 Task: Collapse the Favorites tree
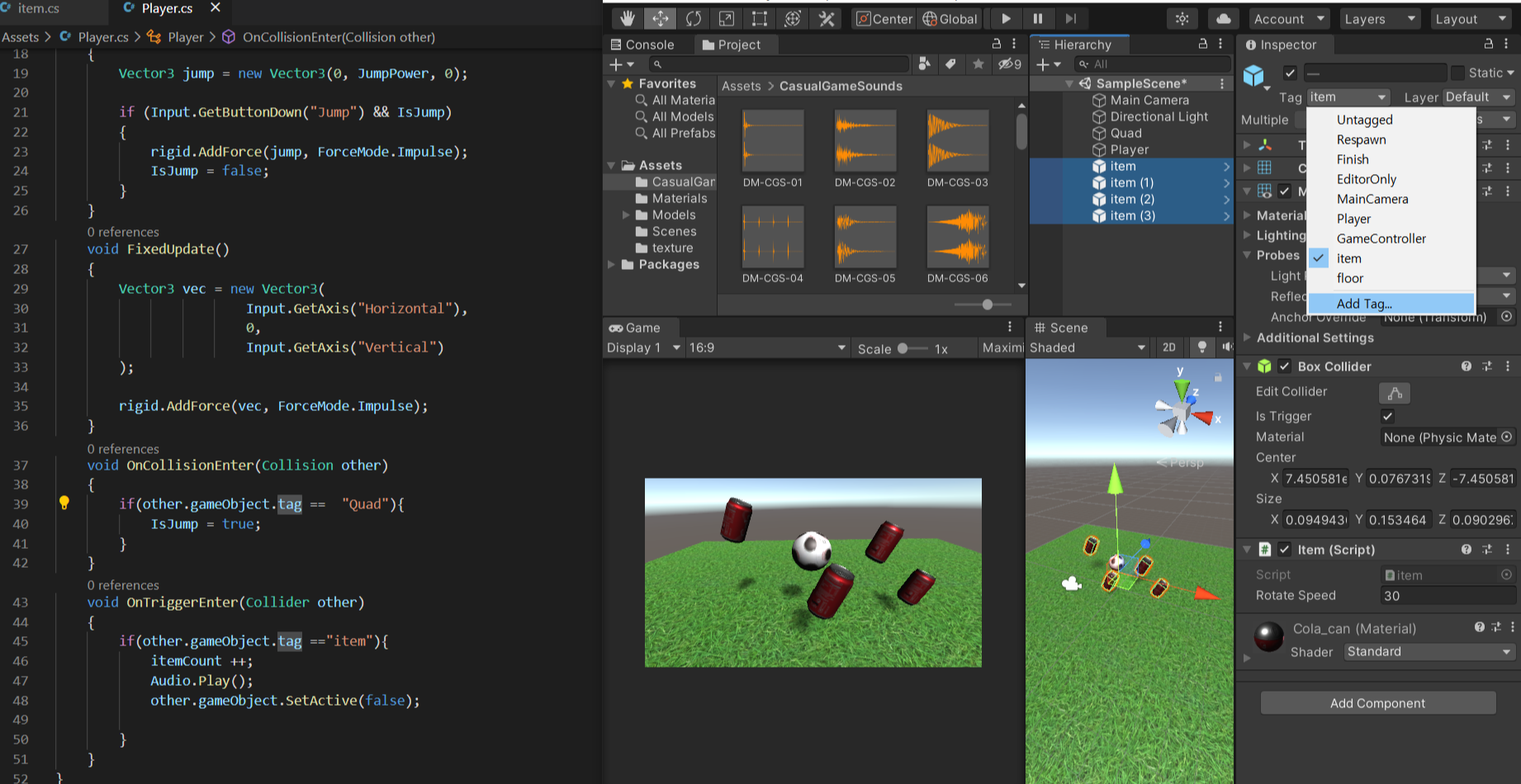pyautogui.click(x=612, y=83)
